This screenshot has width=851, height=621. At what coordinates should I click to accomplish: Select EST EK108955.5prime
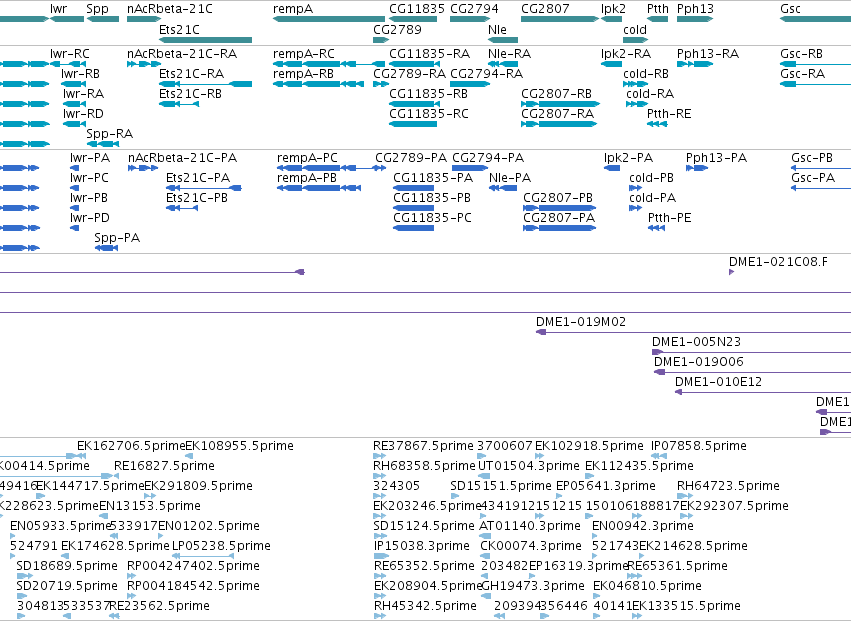(x=239, y=446)
